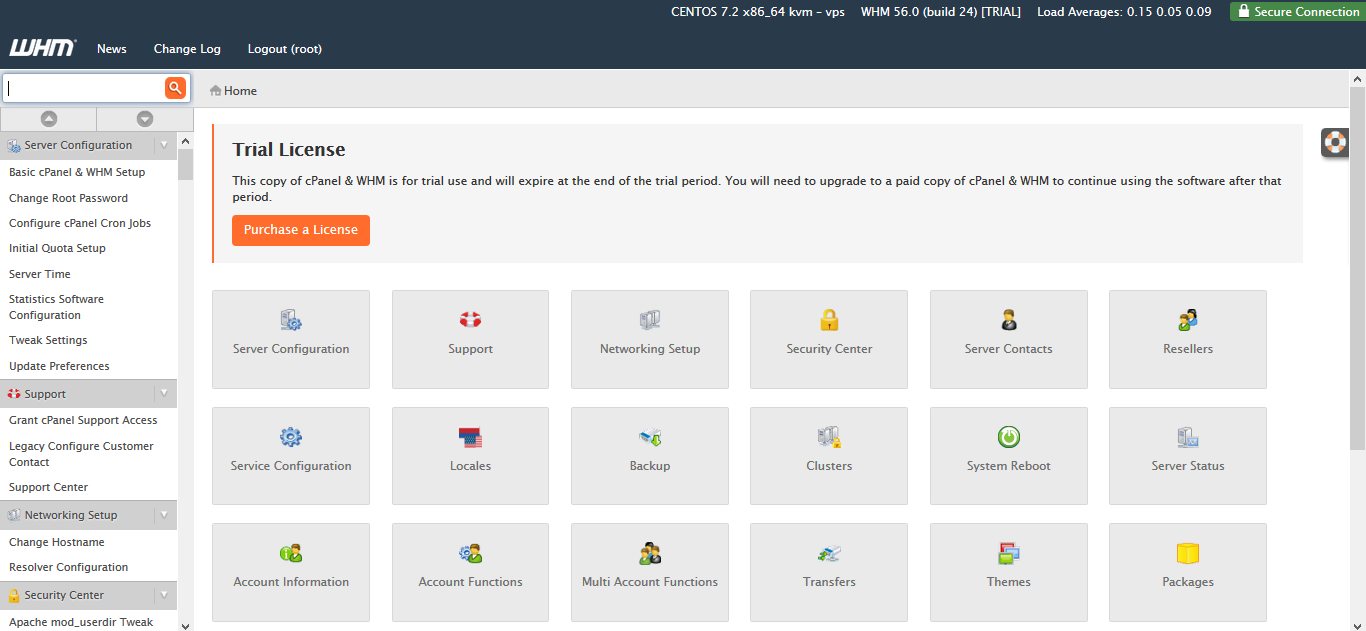Collapse all sidebar categories with up arrow
The width and height of the screenshot is (1366, 631).
(48, 119)
